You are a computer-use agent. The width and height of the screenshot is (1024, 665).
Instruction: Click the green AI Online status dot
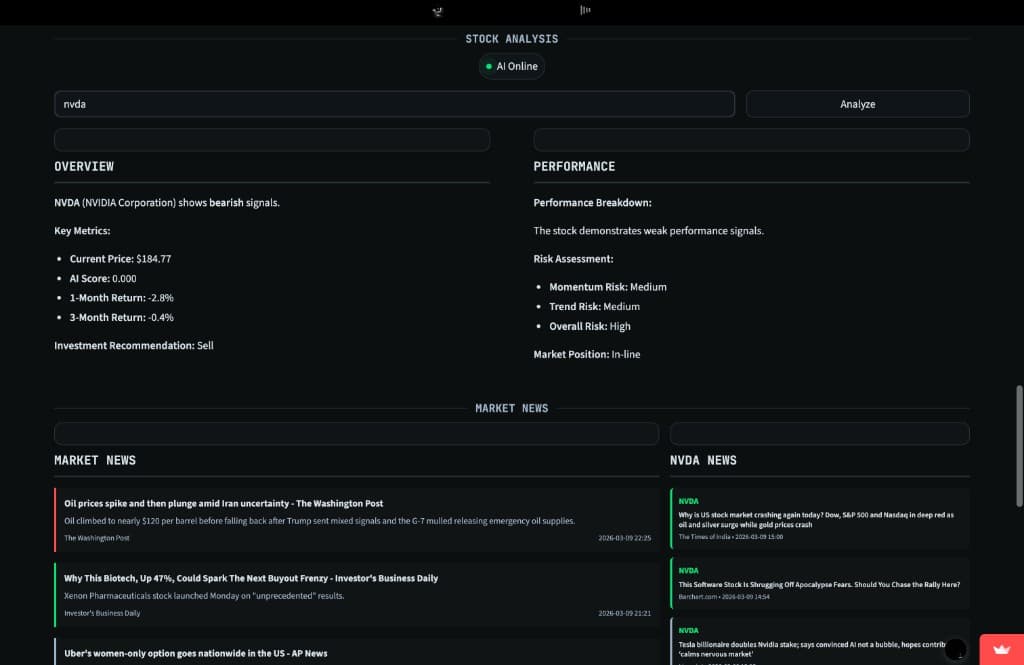(x=488, y=67)
